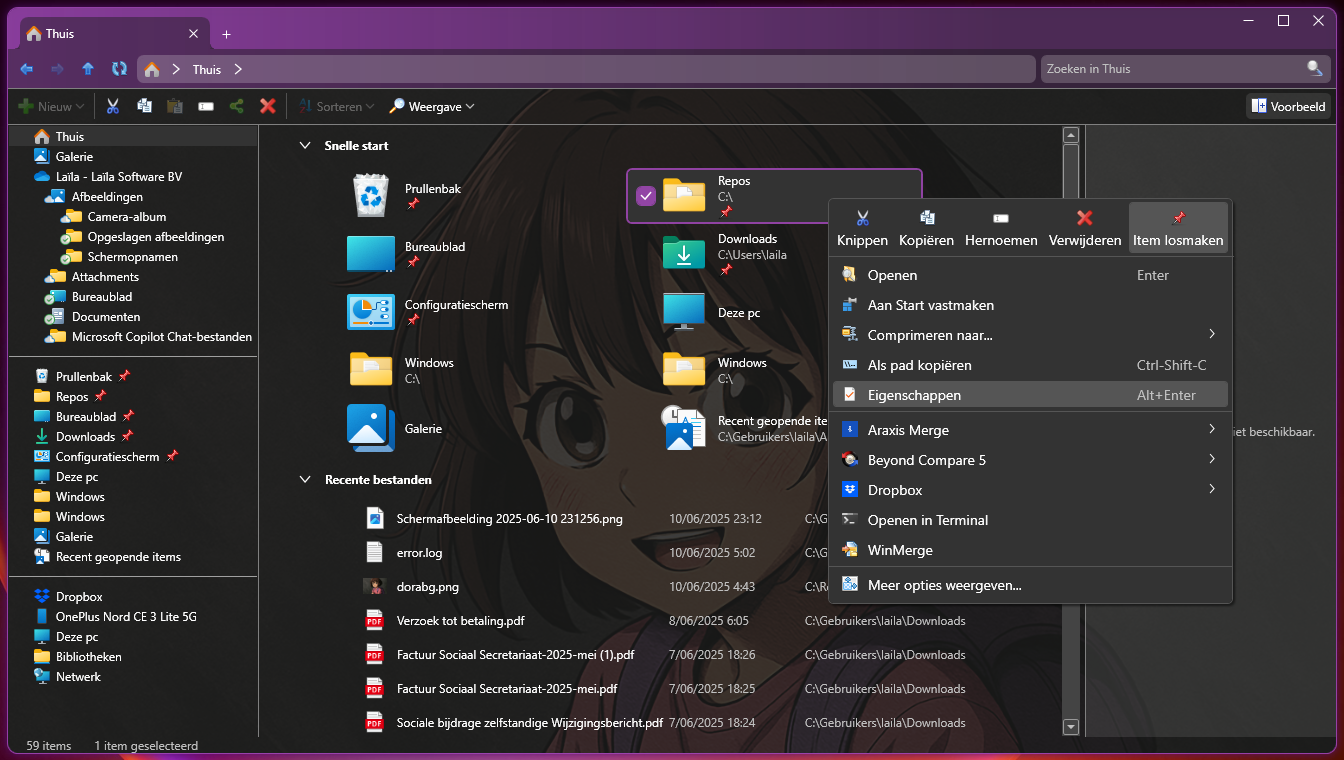Open the Downloads quick start tile
1344x760 pixels.
point(725,254)
